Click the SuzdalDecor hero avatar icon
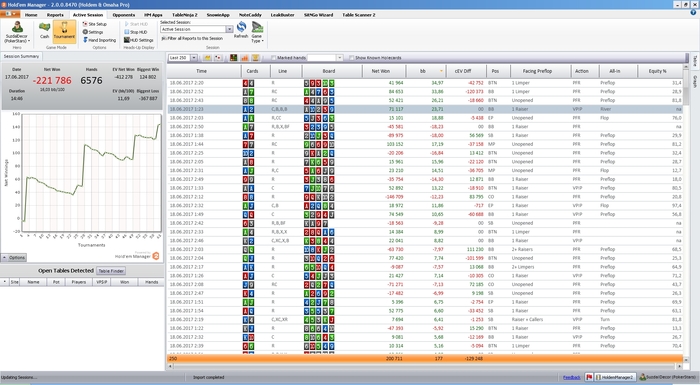700x385 pixels. click(17, 27)
